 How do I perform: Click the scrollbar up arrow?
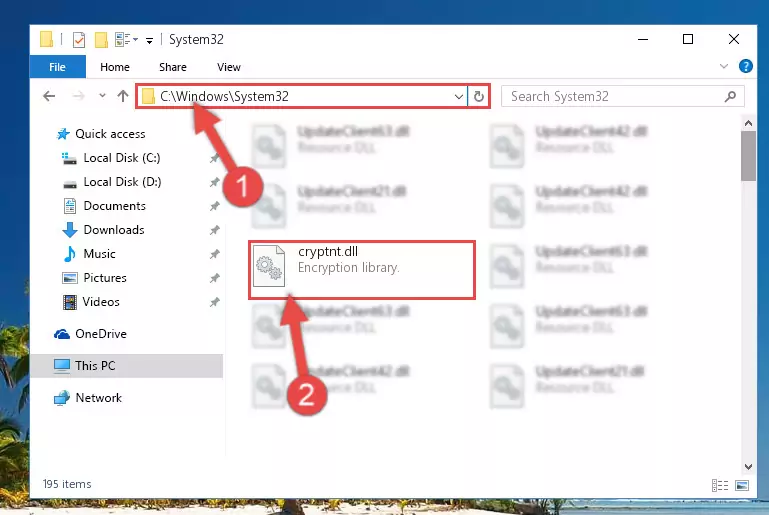click(x=748, y=123)
